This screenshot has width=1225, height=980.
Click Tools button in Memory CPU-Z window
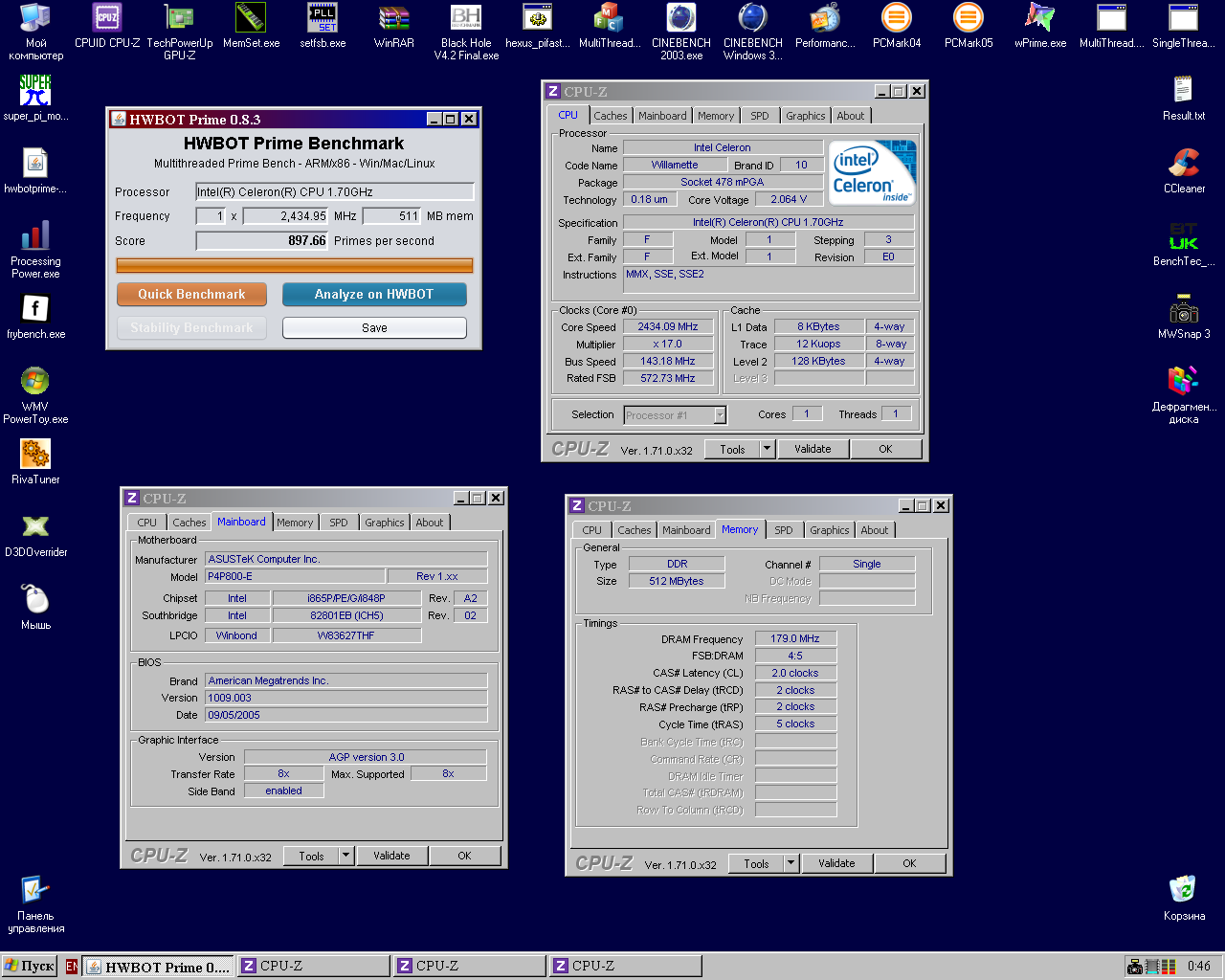pos(756,863)
